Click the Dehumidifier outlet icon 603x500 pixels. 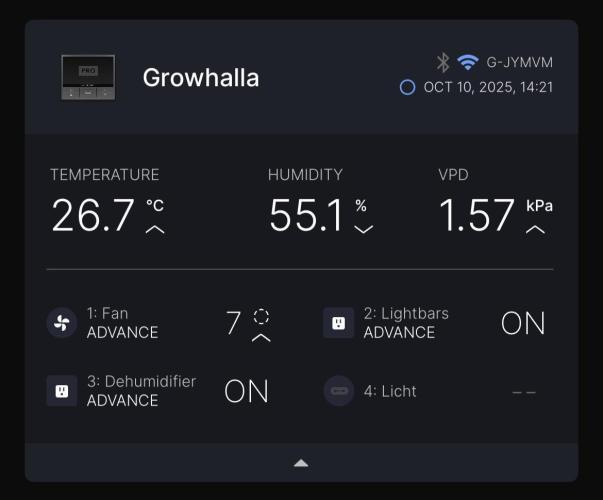(x=62, y=390)
